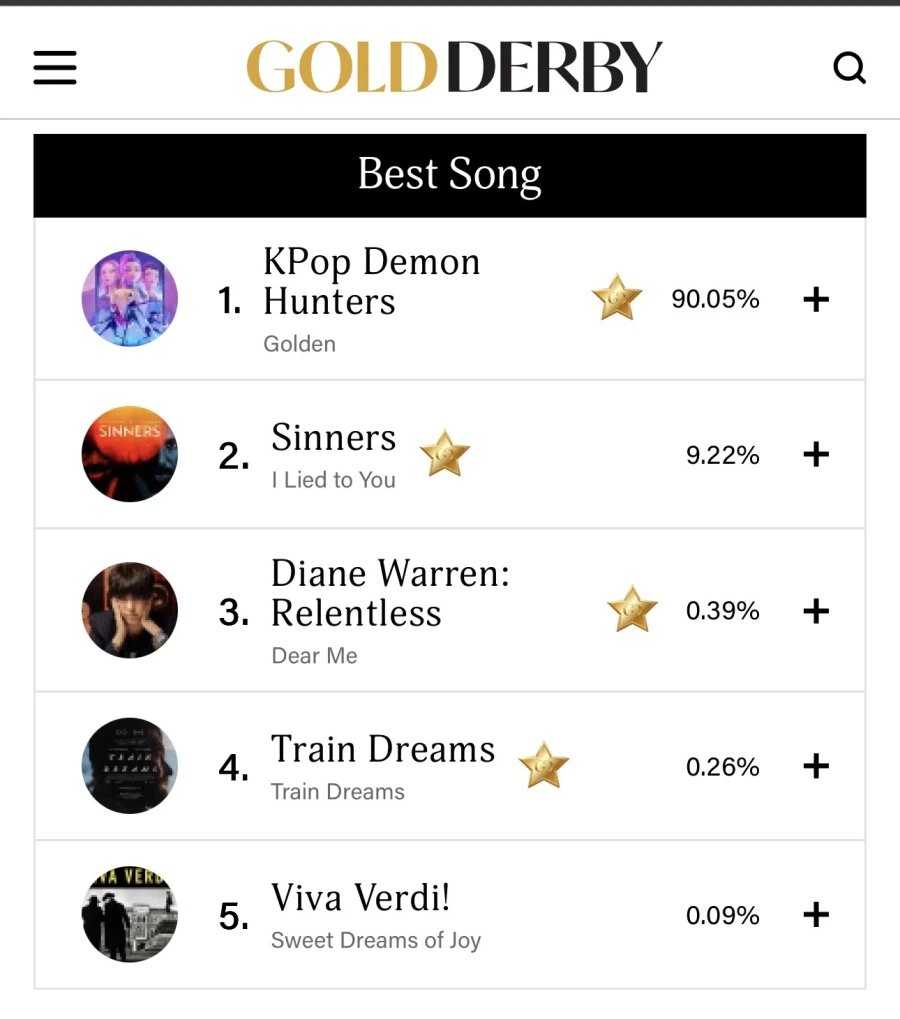Viewport: 900px width, 1019px height.
Task: Open the Viva Verdi! title link
Action: (x=360, y=897)
